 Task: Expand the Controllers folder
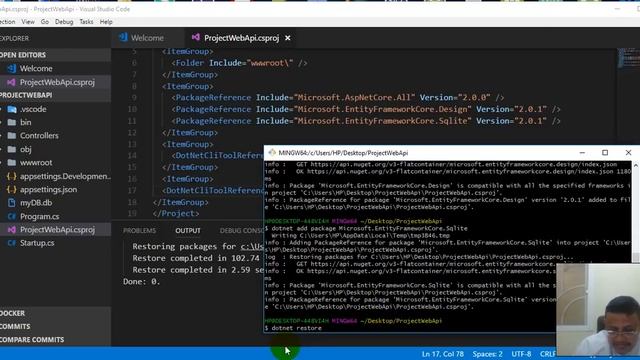[x=39, y=136]
